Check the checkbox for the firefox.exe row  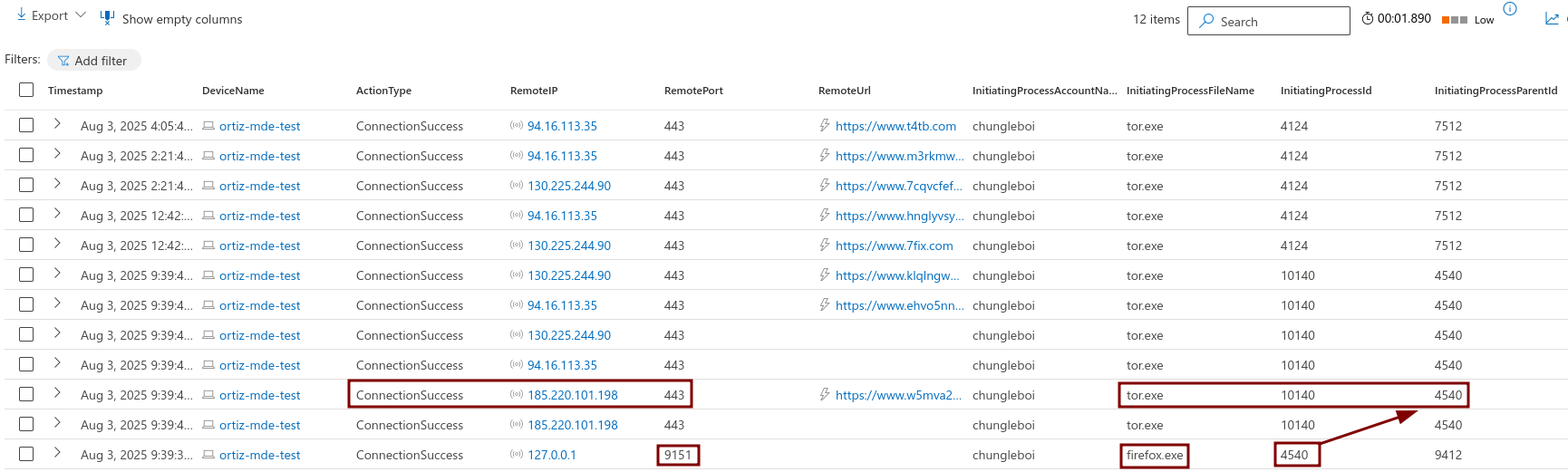(x=26, y=454)
